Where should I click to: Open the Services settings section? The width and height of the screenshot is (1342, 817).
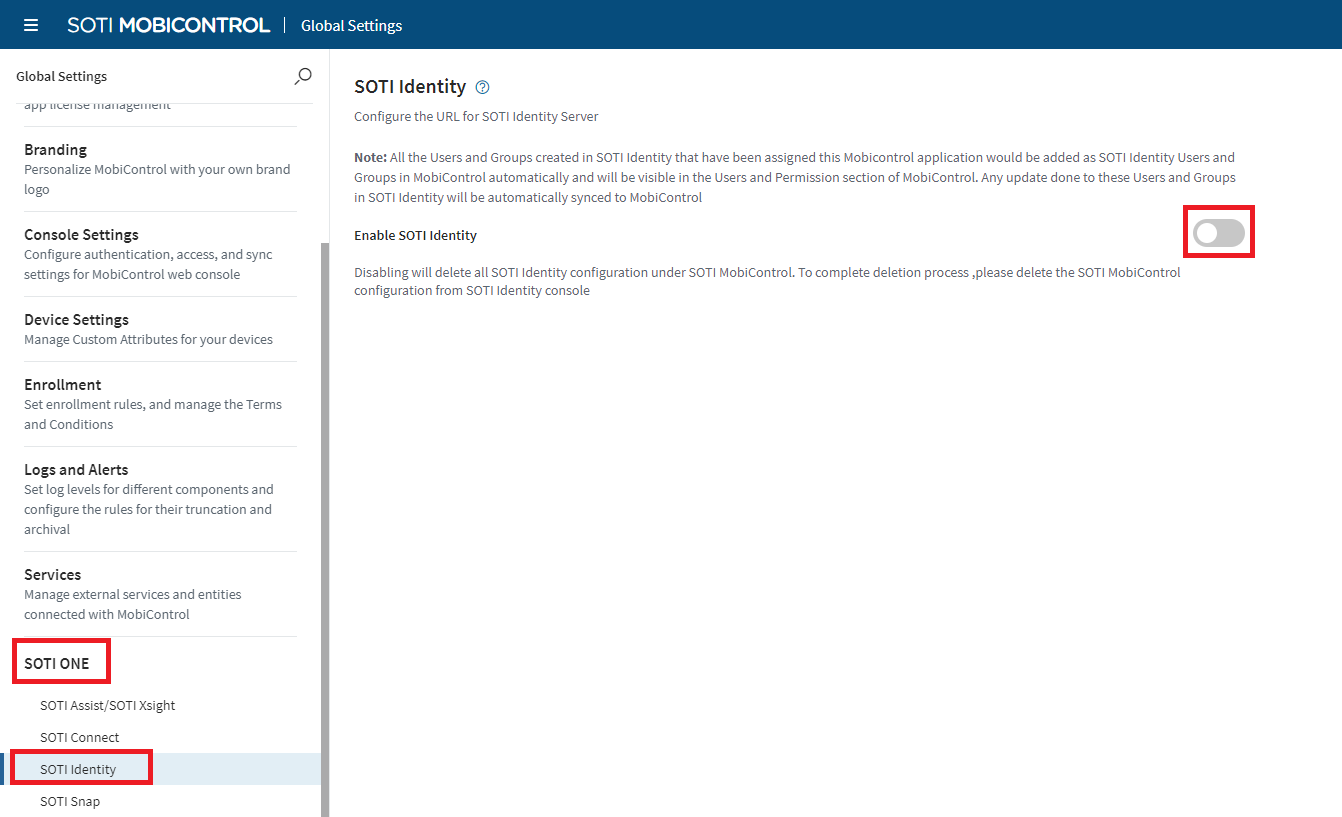tap(52, 574)
